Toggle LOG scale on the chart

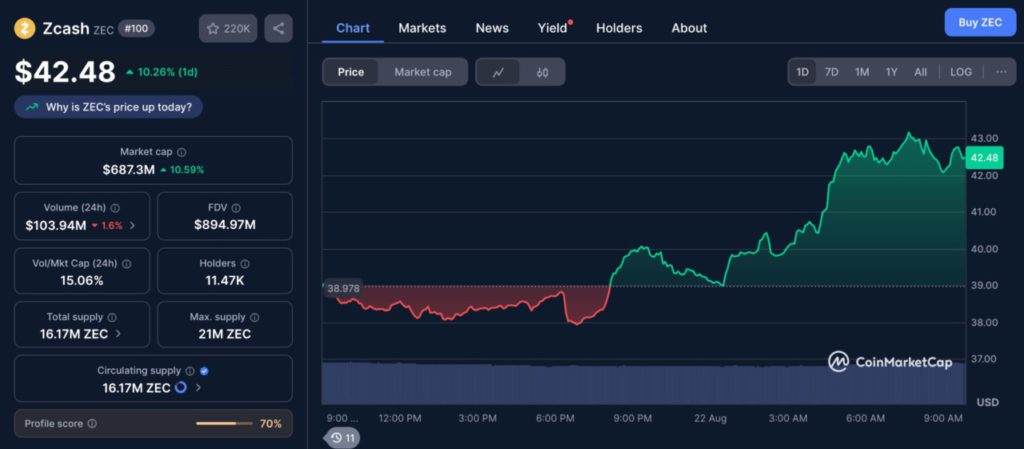click(x=960, y=72)
